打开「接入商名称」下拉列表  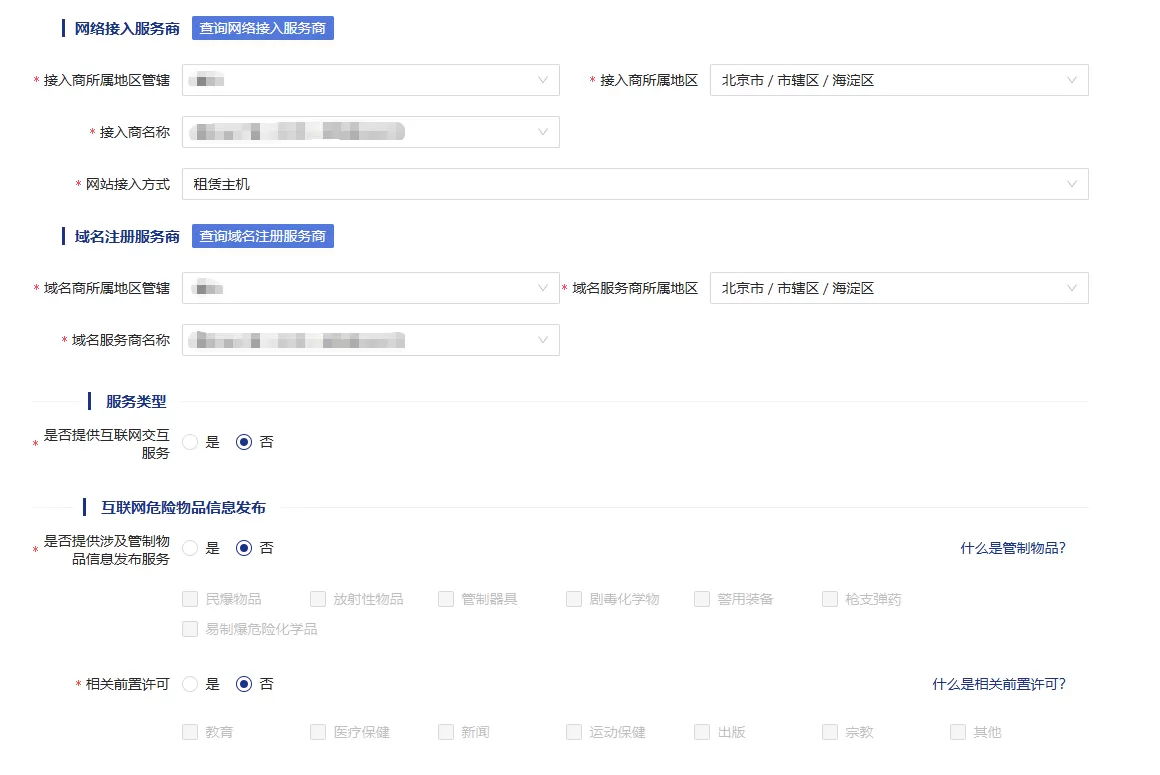(370, 132)
